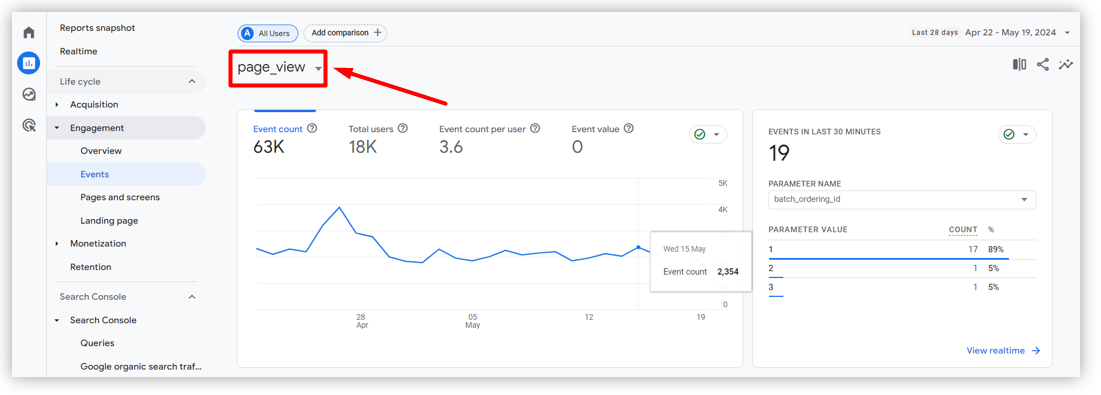The width and height of the screenshot is (1101, 395).
Task: Click the May 15 data point on chart
Action: (x=638, y=247)
